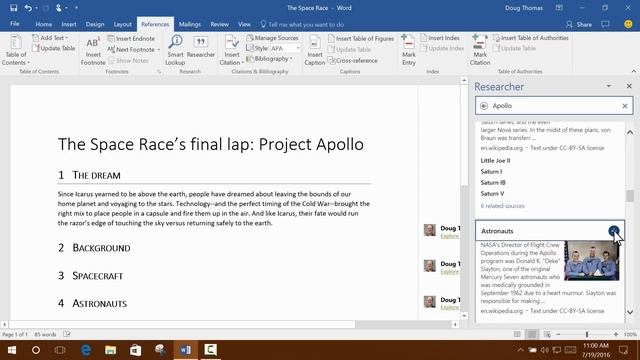Undo the last action
The image size is (640, 360).
coord(28,8)
